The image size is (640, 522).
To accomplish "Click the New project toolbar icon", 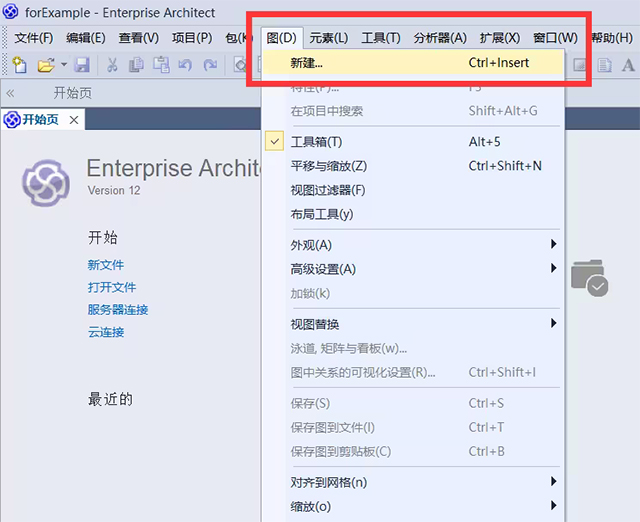I will (19, 65).
